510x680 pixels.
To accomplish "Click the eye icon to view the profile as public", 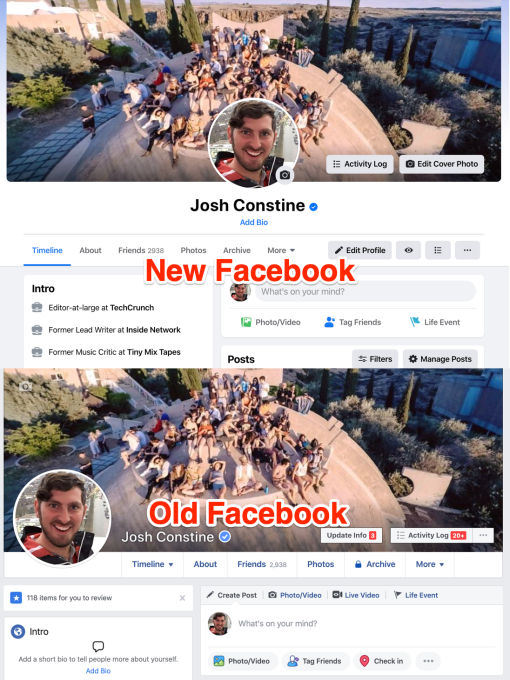I will tap(409, 250).
